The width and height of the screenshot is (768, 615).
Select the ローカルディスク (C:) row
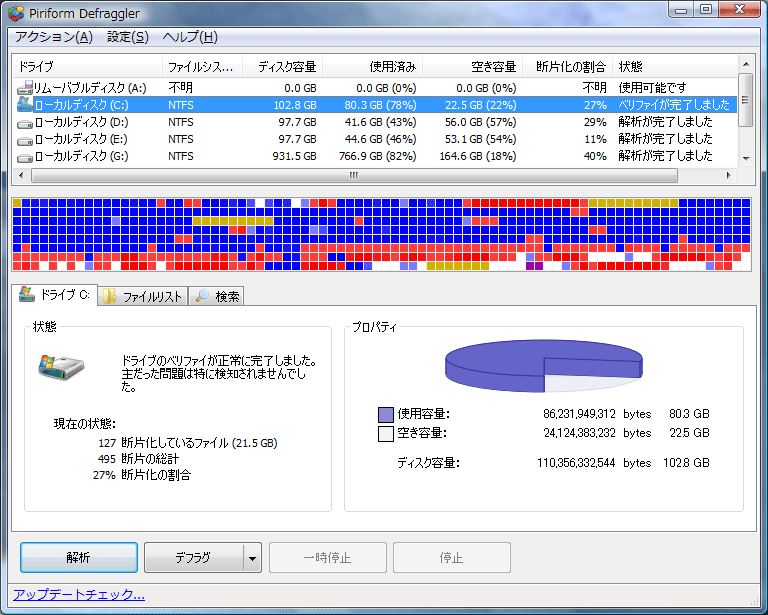pyautogui.click(x=375, y=105)
